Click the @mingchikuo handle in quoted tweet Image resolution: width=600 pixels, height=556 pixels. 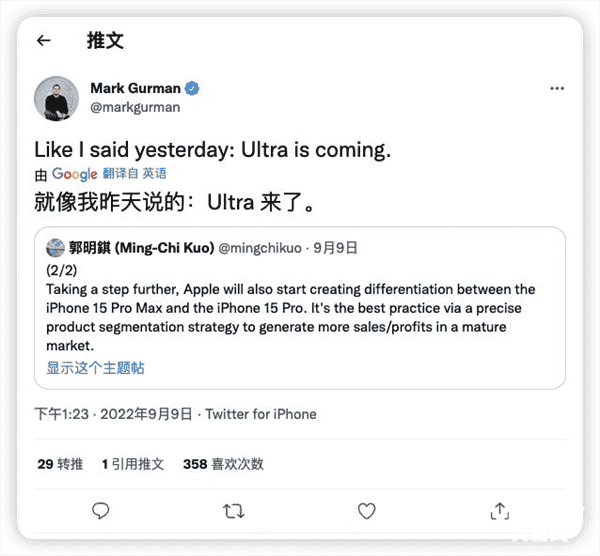point(254,247)
